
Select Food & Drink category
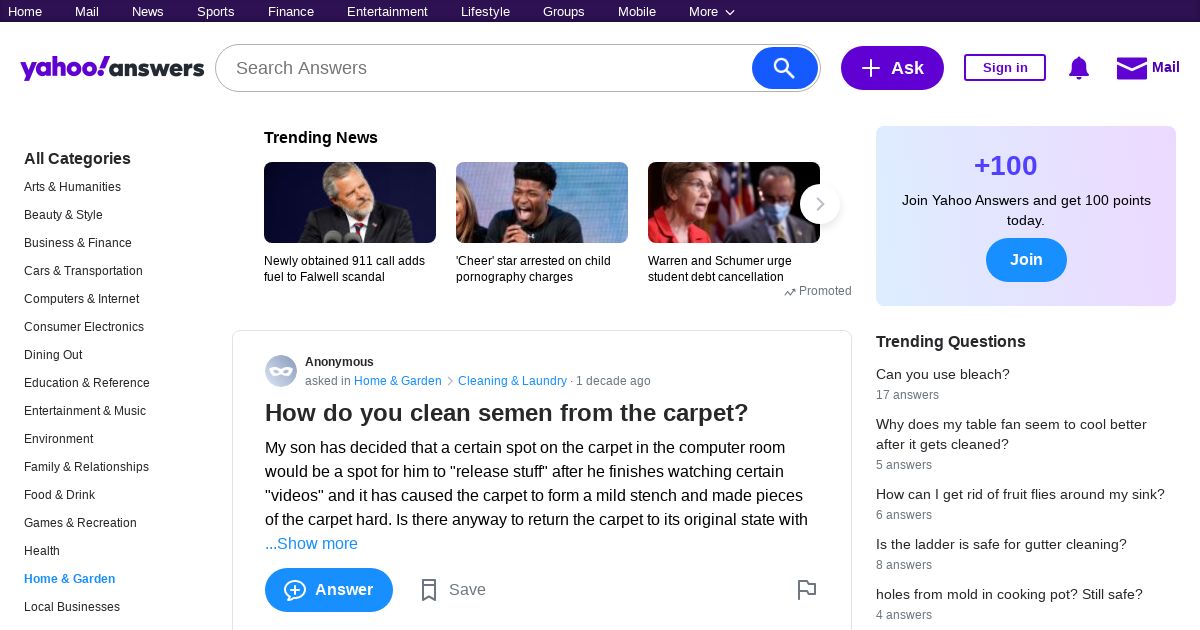point(60,495)
